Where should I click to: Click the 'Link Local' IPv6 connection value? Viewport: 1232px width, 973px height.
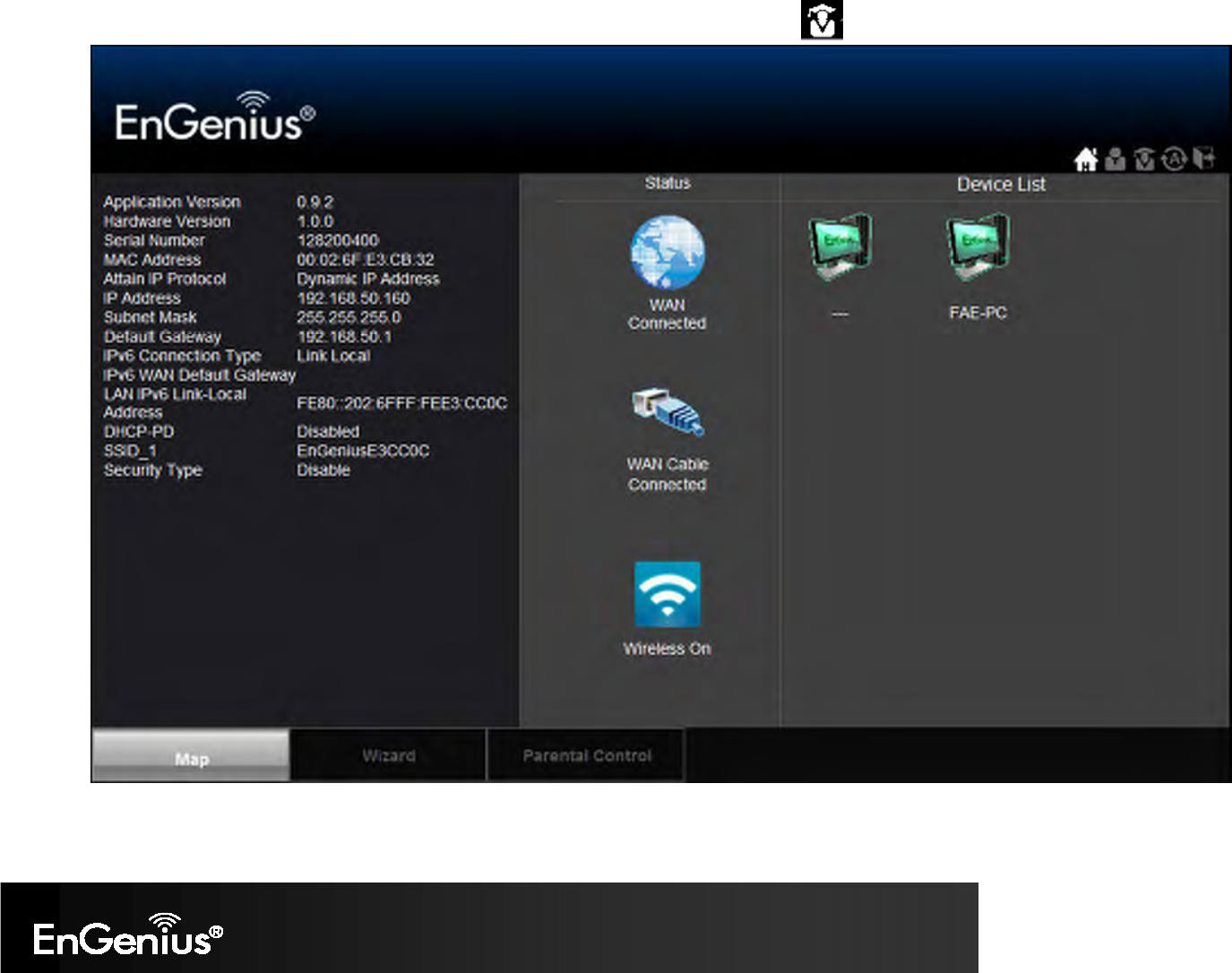tap(333, 356)
